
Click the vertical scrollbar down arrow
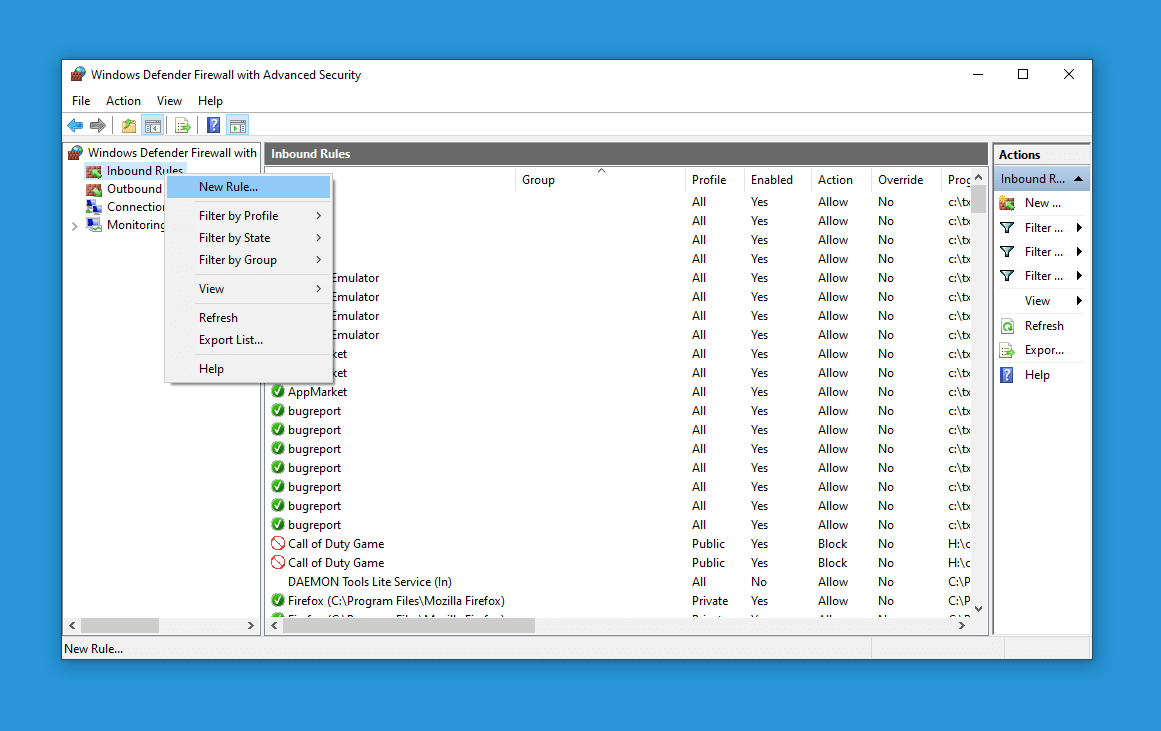[x=978, y=609]
